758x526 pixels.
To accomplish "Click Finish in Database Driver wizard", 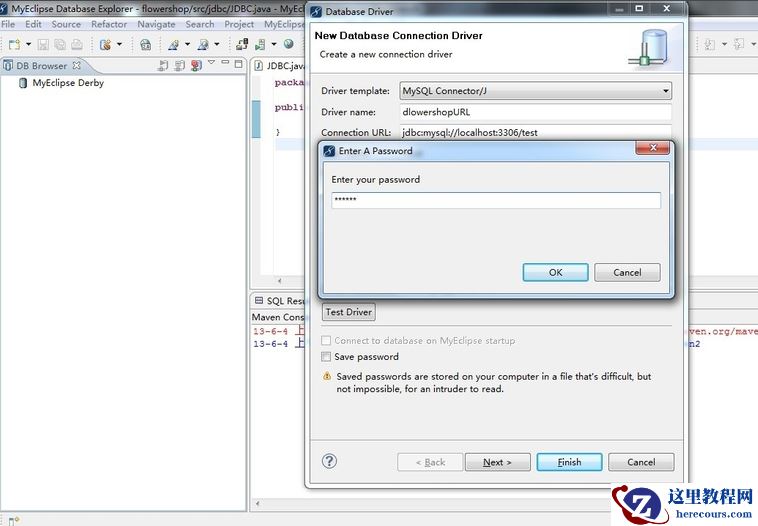I will 569,462.
